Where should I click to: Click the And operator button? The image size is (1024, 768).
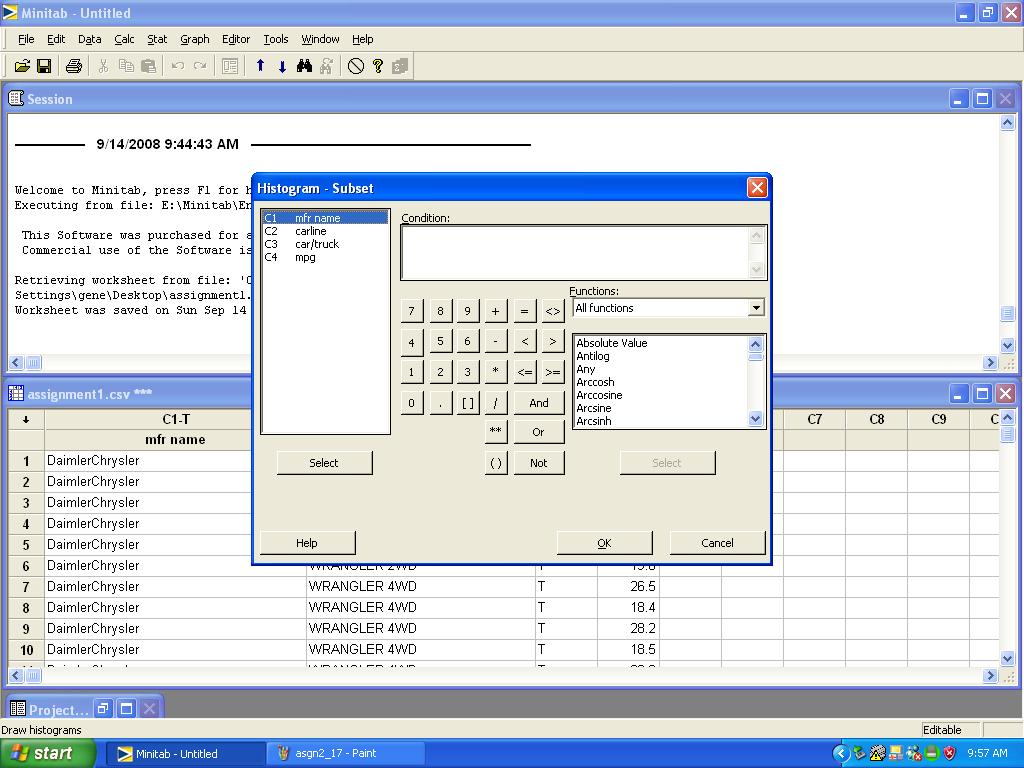click(538, 403)
